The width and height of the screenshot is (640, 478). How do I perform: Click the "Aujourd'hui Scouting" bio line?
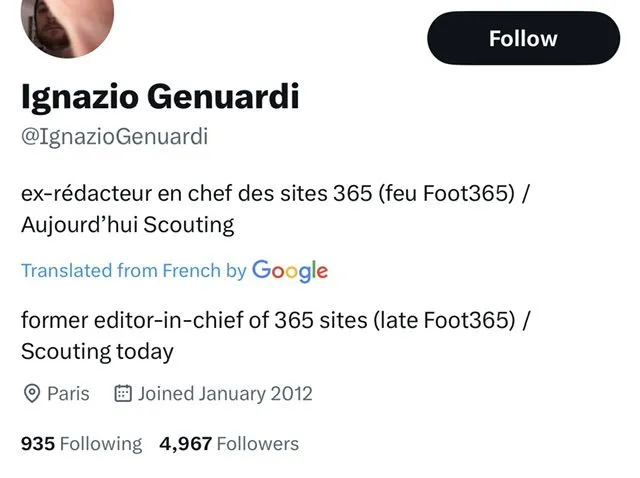tap(127, 224)
